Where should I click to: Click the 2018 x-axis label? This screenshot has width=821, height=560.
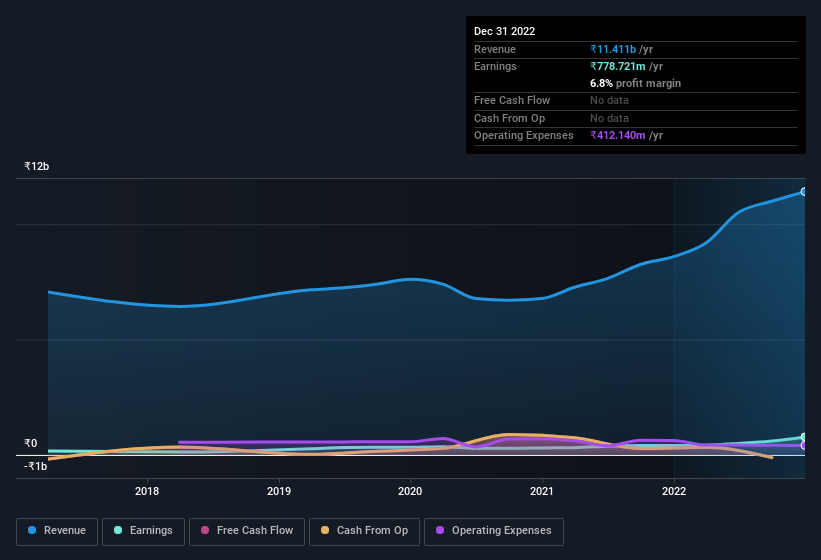pos(147,491)
